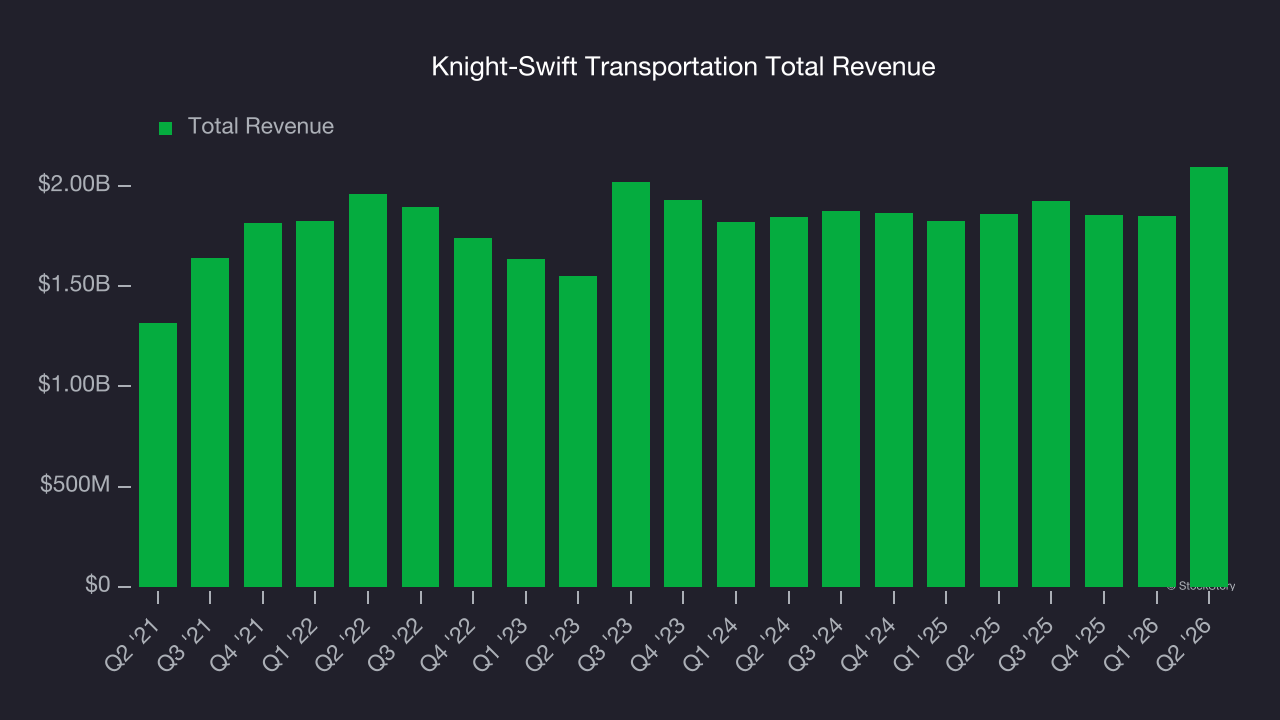1280x720 pixels.
Task: Select the Q2 '25 revenue bar
Action: coord(999,400)
